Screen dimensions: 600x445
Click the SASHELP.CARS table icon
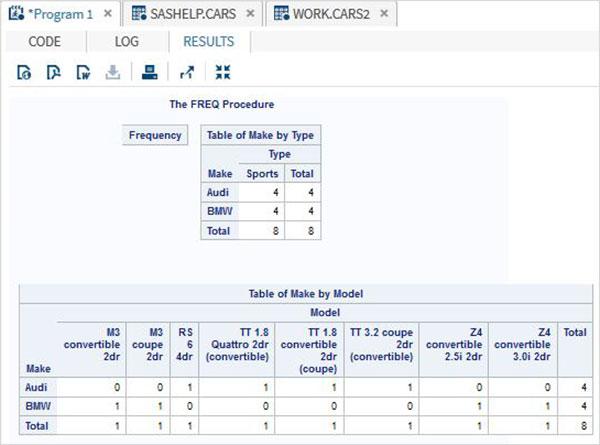139,13
